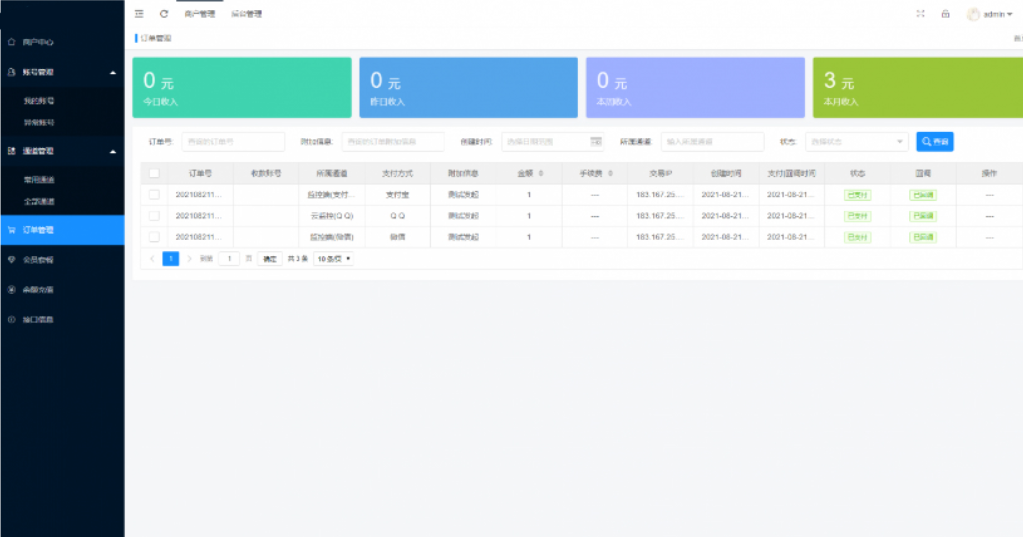This screenshot has height=537, width=1023.
Task: Click the refresh icon in the top bar
Action: click(164, 14)
